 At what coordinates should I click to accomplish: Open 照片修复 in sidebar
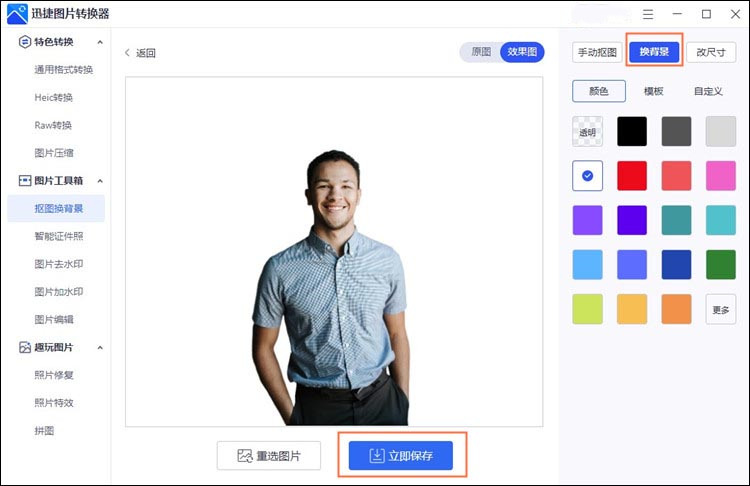(54, 375)
